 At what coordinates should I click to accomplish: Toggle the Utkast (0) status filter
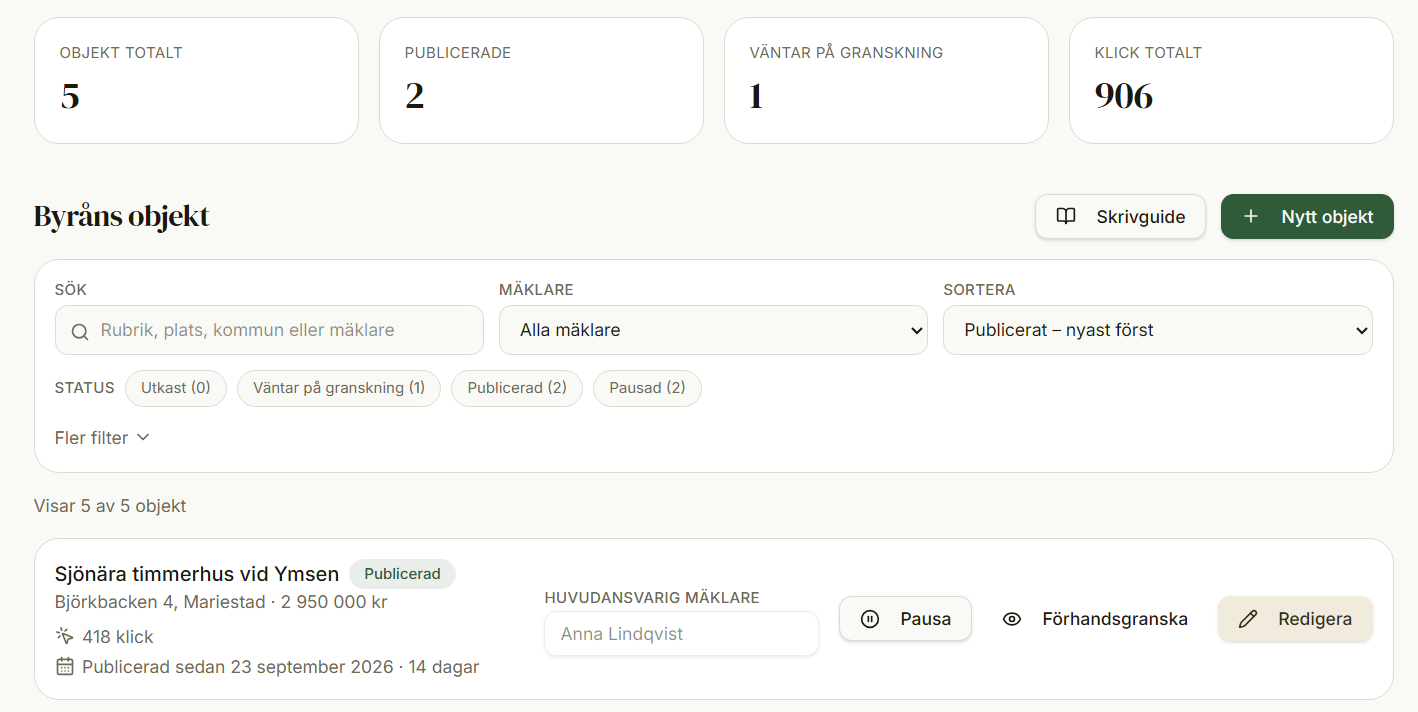176,388
